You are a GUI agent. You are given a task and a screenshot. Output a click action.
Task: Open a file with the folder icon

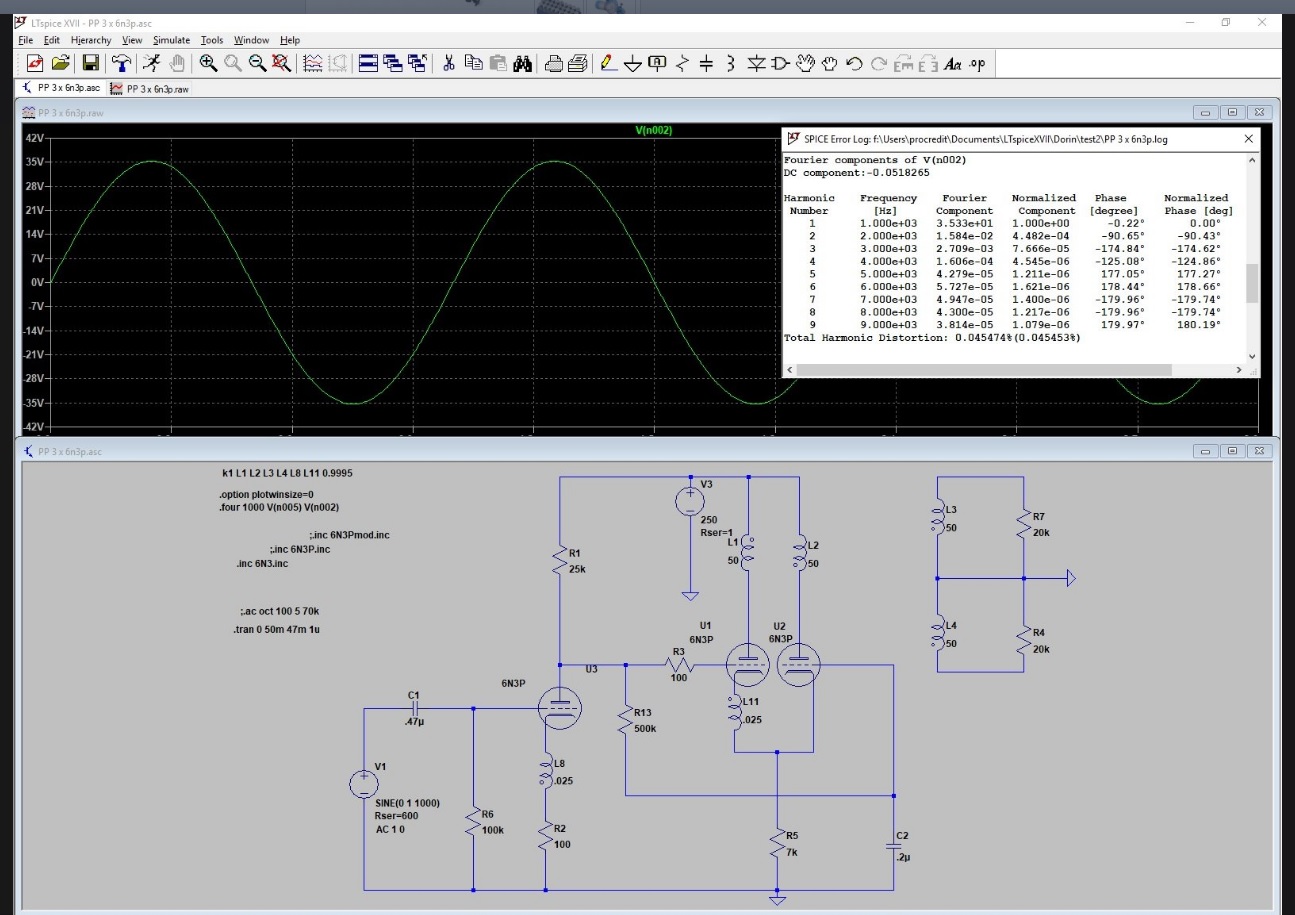pos(60,64)
